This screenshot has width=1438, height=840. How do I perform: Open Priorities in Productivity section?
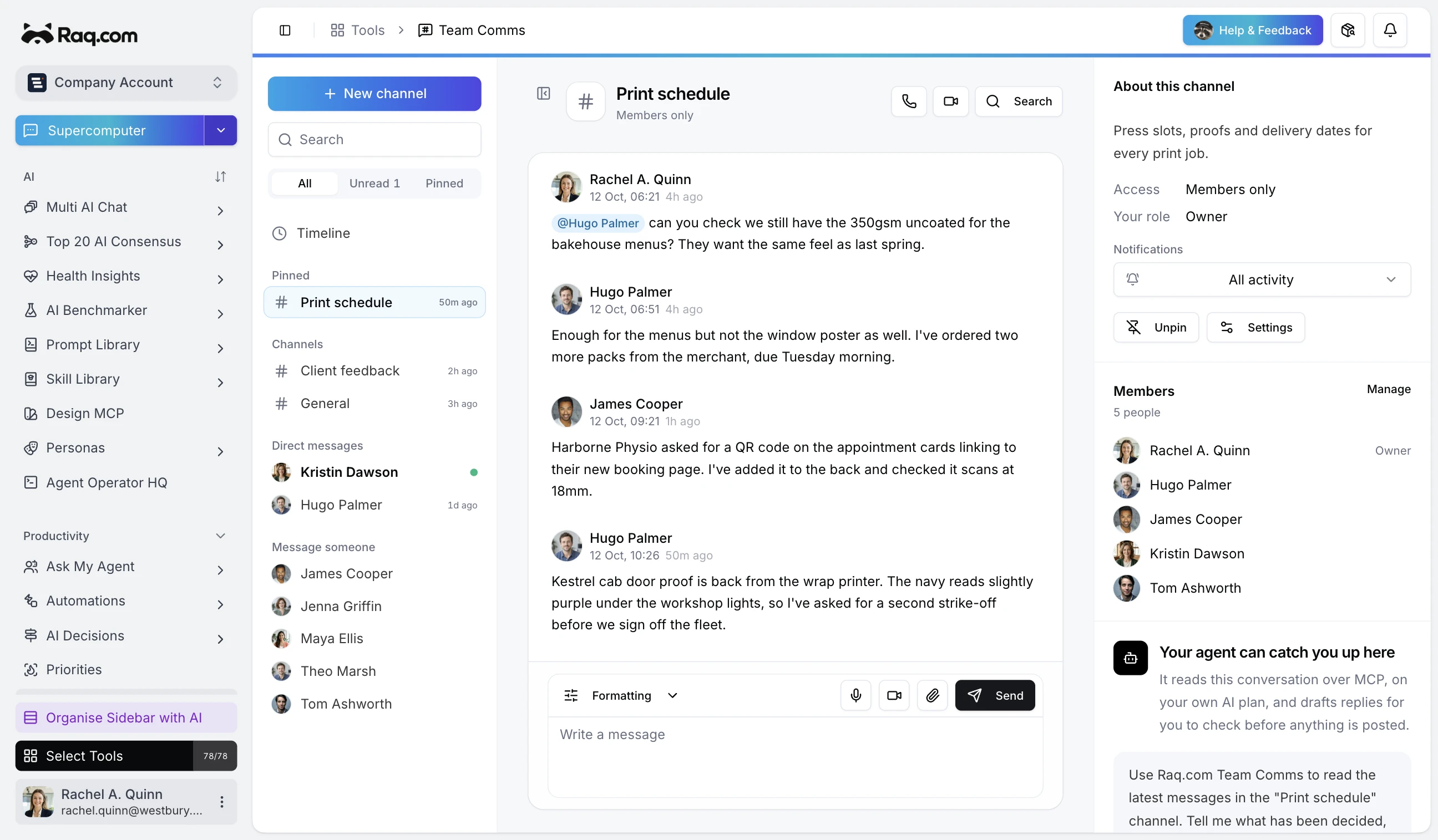125,669
